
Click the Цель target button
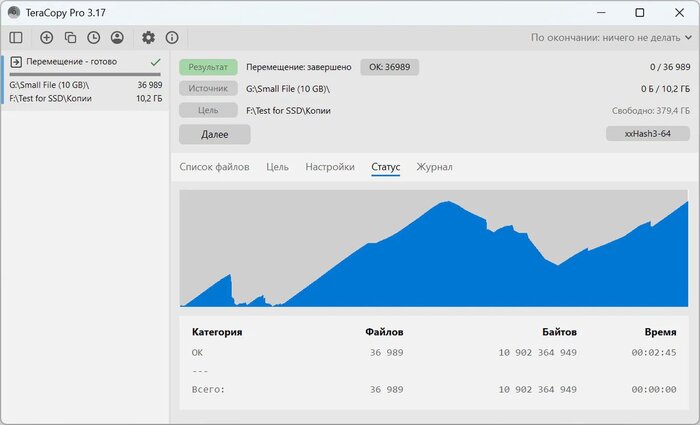pyautogui.click(x=208, y=110)
